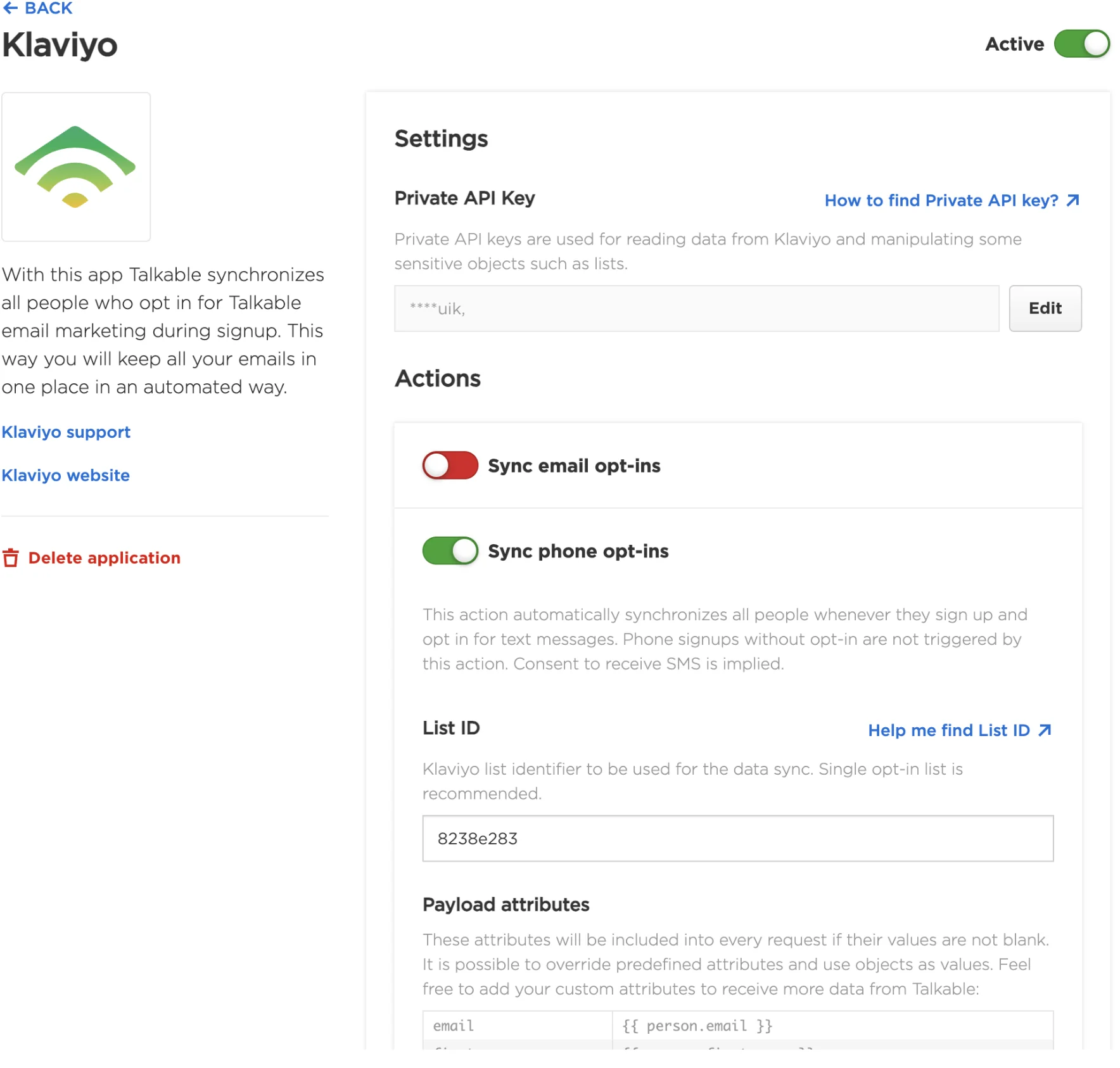Click the back arrow icon

pos(10,8)
